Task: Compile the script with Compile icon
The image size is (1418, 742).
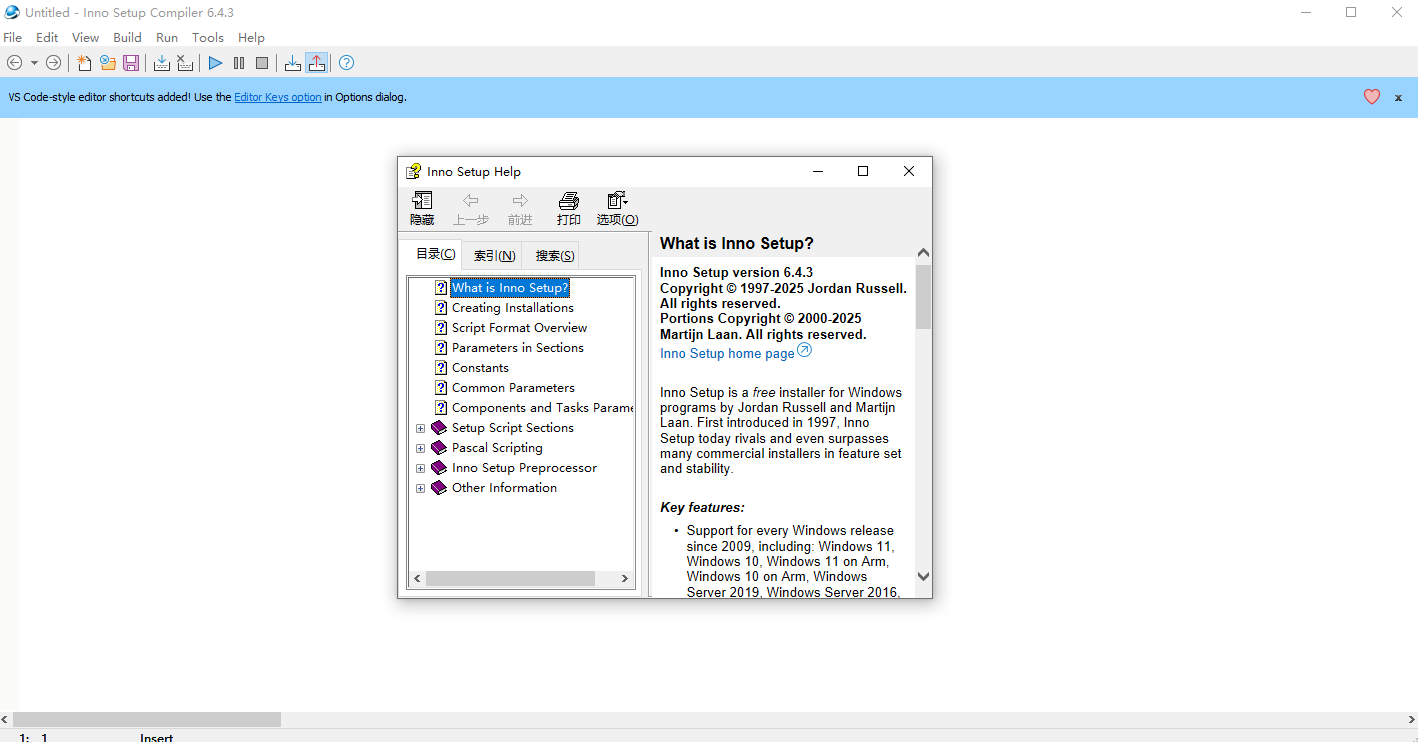Action: [162, 63]
